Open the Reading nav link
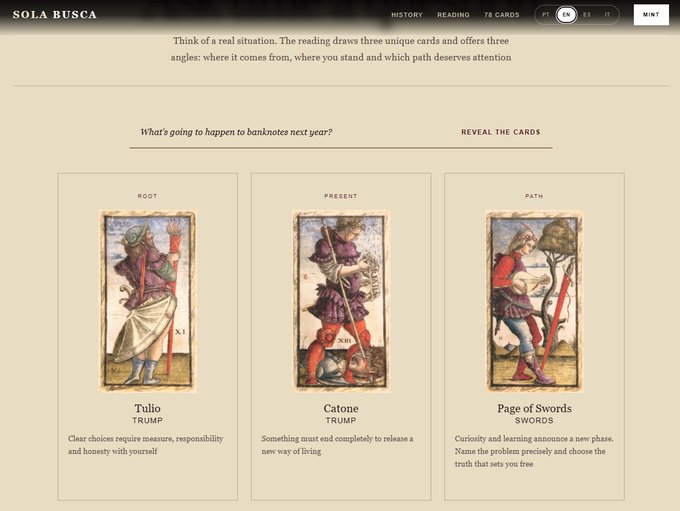 453,15
